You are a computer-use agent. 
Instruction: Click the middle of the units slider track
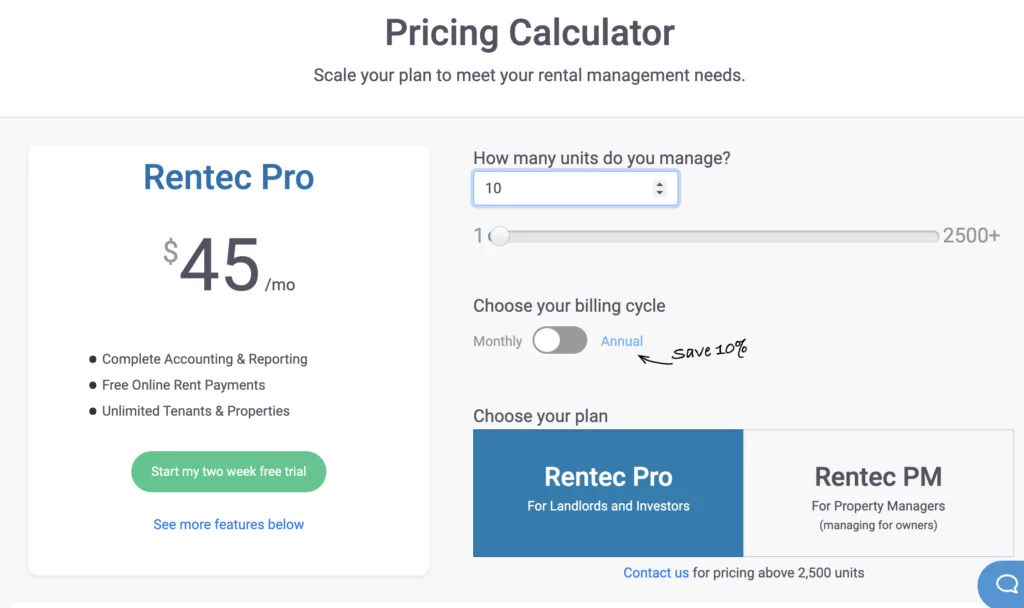tap(714, 236)
